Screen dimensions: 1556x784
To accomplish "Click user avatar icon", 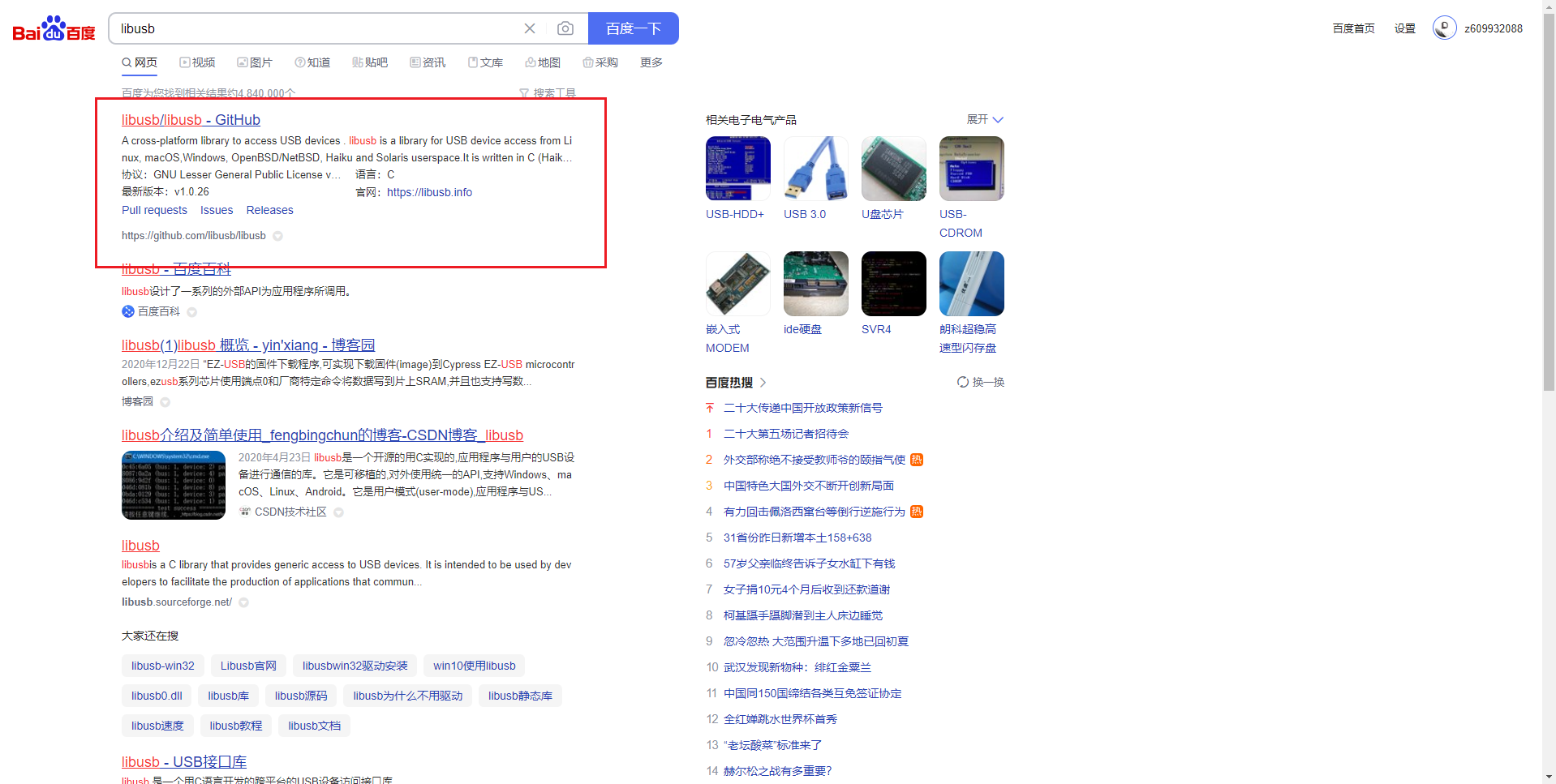I will (1445, 28).
